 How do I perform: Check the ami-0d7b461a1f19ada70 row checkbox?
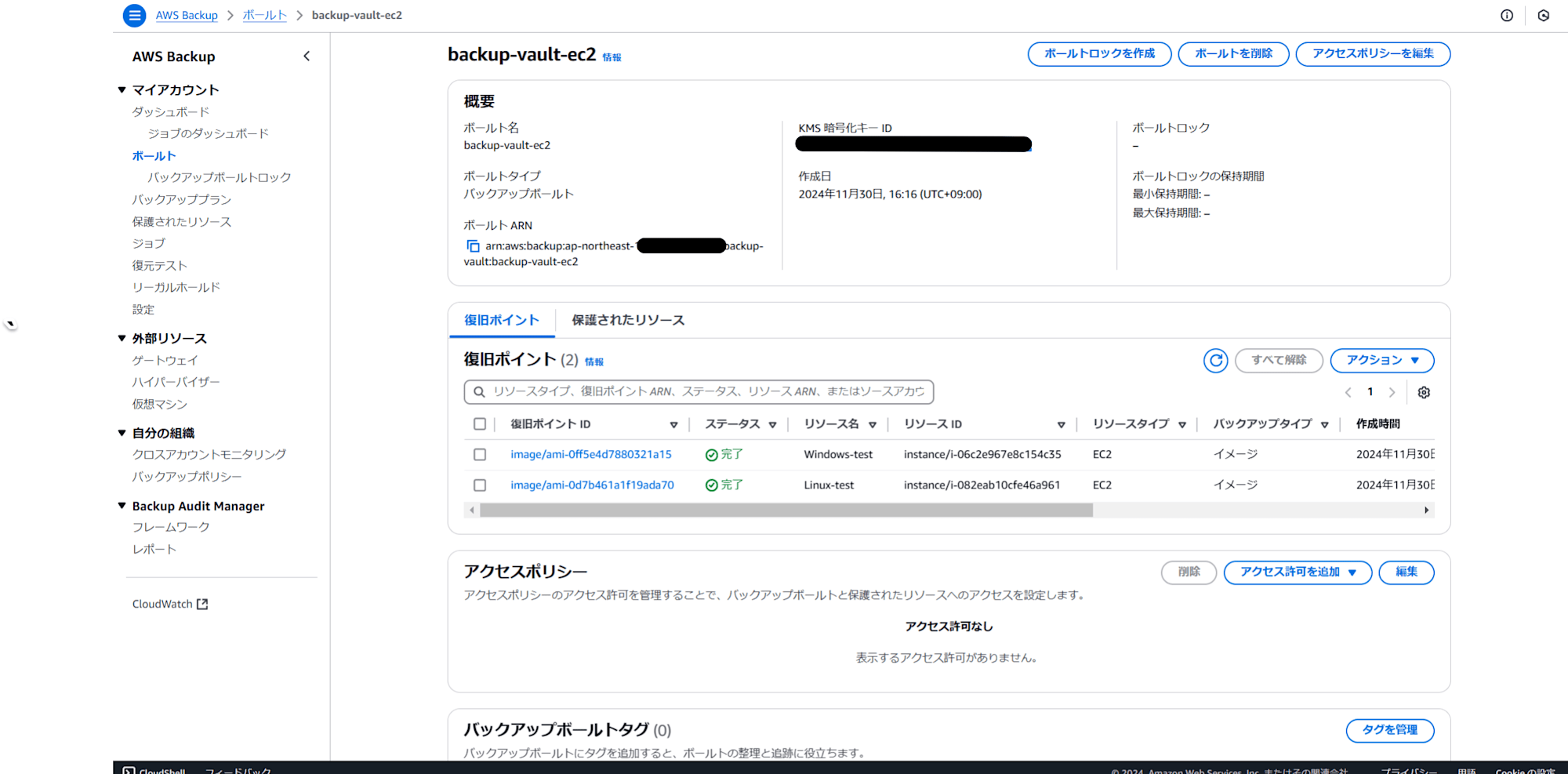480,485
